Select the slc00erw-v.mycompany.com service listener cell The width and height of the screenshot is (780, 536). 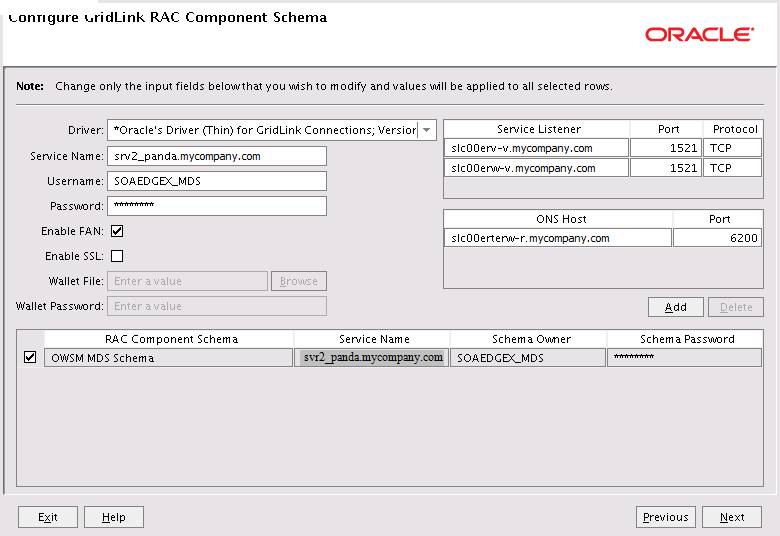click(536, 168)
